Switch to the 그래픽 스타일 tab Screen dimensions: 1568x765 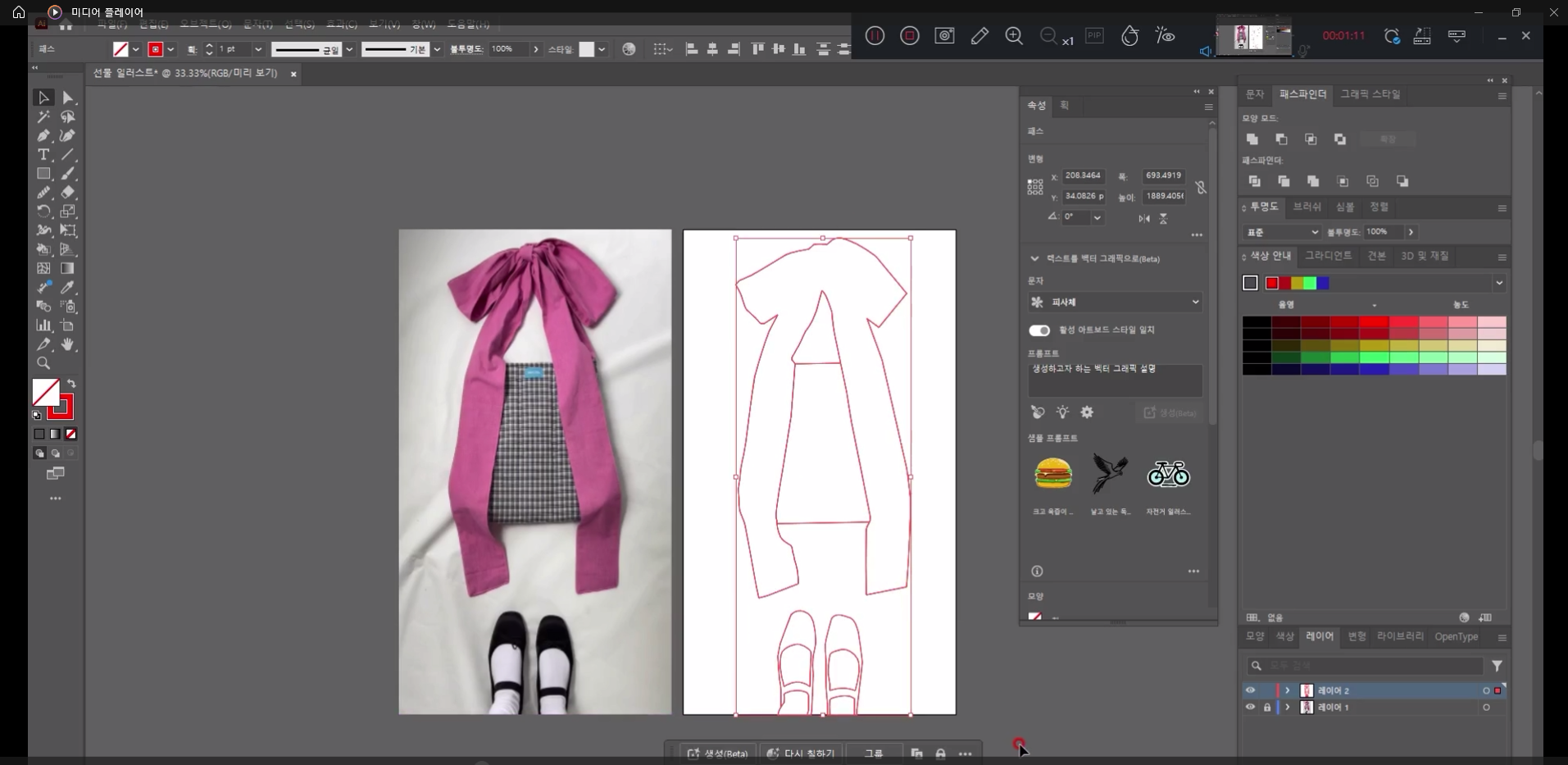click(x=1370, y=94)
